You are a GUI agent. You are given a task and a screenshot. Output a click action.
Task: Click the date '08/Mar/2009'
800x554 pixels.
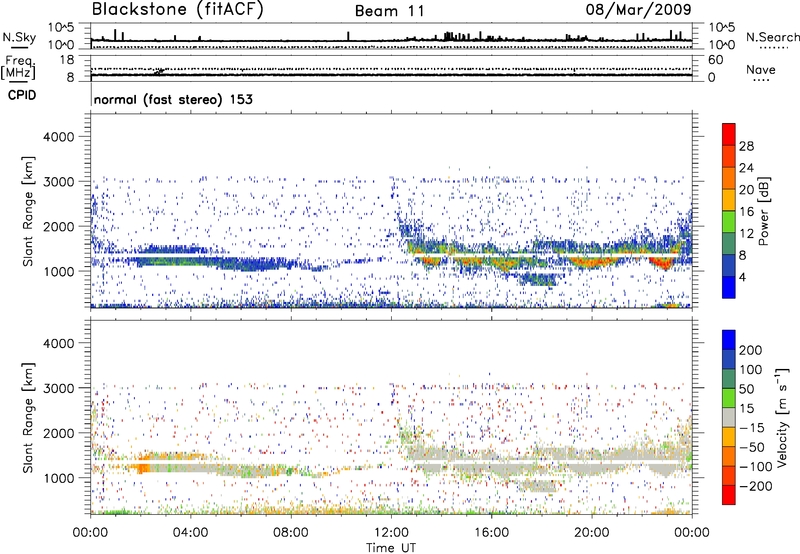pos(638,9)
